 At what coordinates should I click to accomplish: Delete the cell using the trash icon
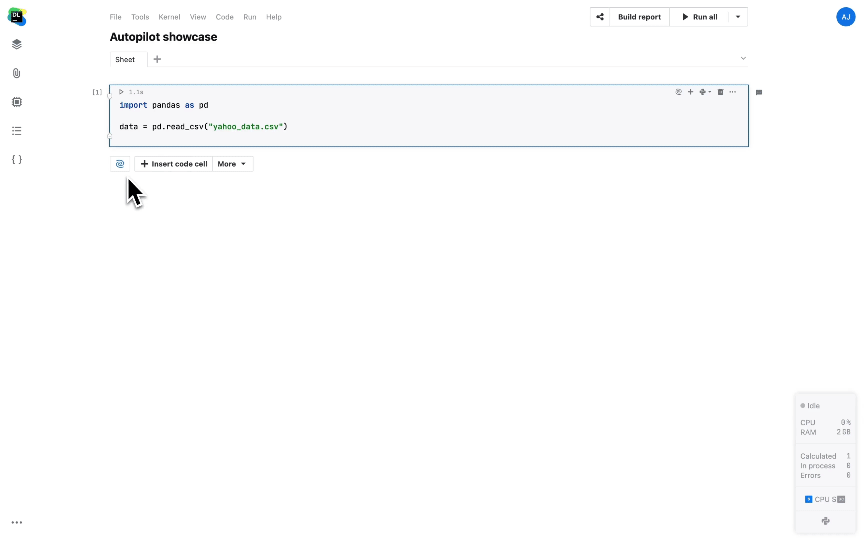tap(720, 92)
